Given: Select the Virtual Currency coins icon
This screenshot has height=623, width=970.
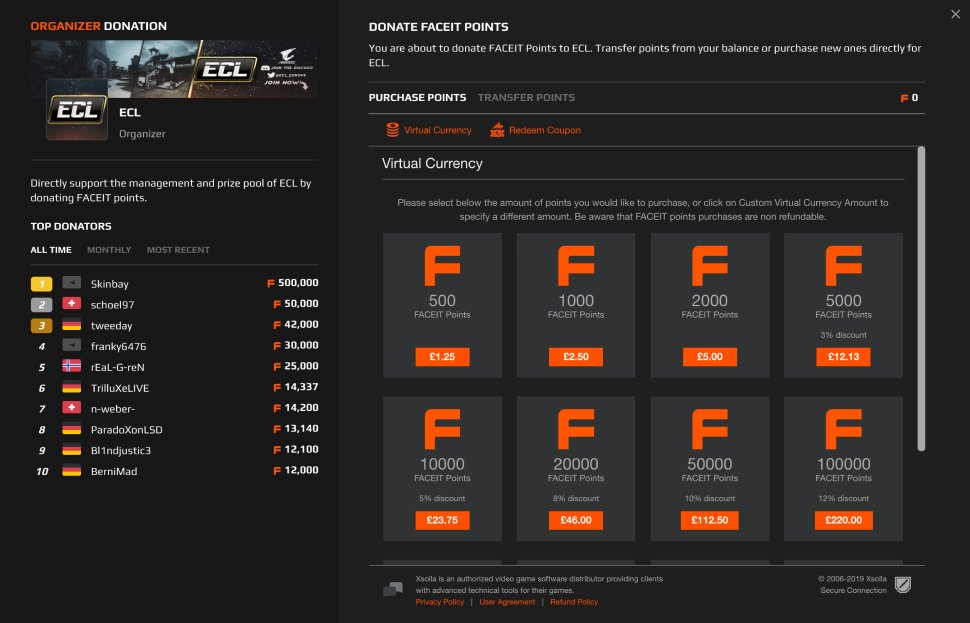Looking at the screenshot, I should tap(394, 130).
